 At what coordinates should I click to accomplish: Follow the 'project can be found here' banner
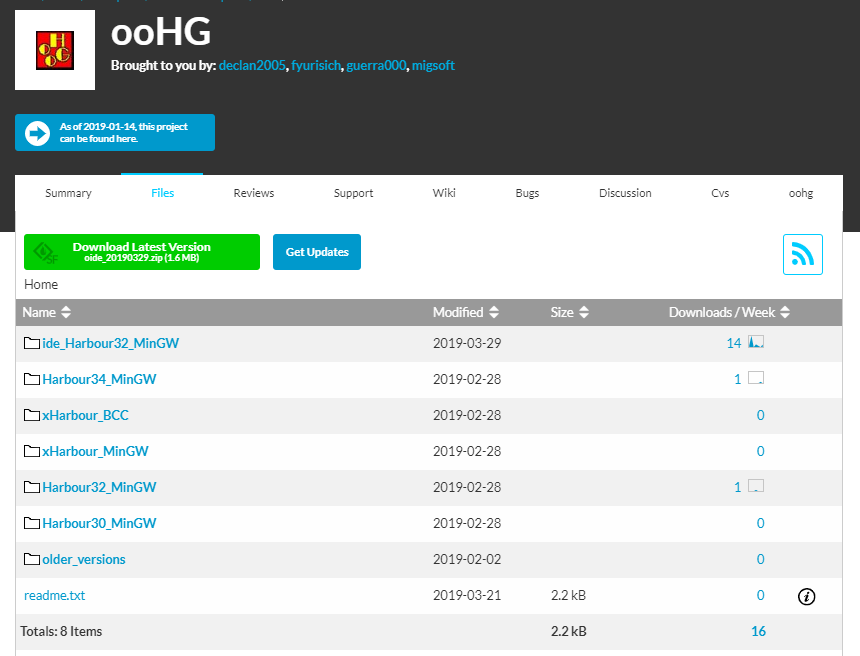(115, 133)
